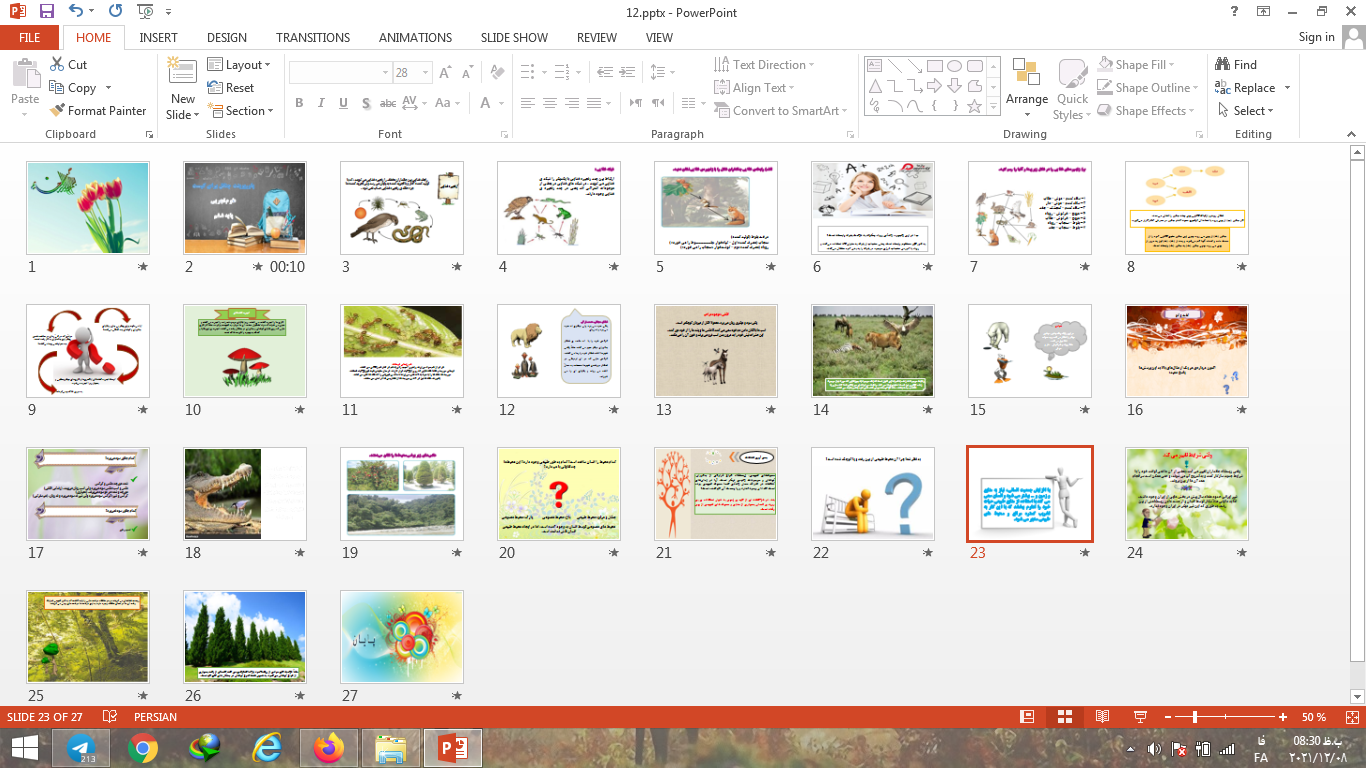1366x768 pixels.
Task: Toggle Normal view in status bar
Action: (x=1027, y=717)
